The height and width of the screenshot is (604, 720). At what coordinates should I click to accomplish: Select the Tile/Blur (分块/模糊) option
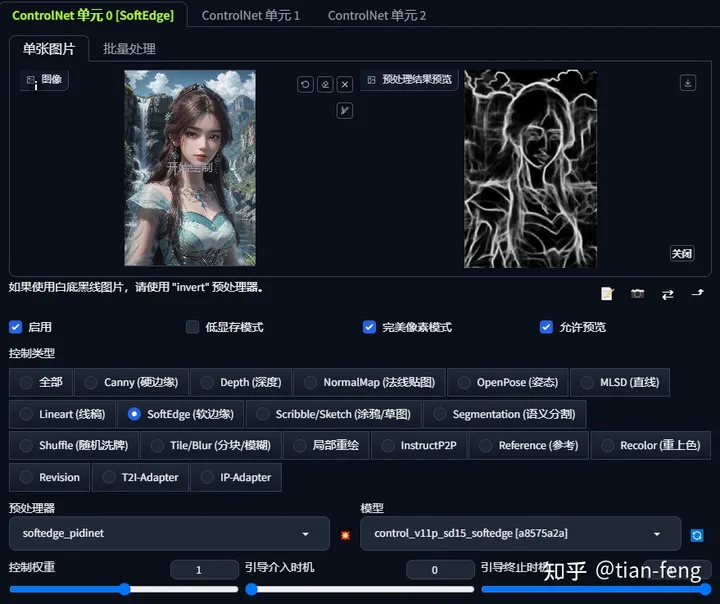pyautogui.click(x=211, y=446)
